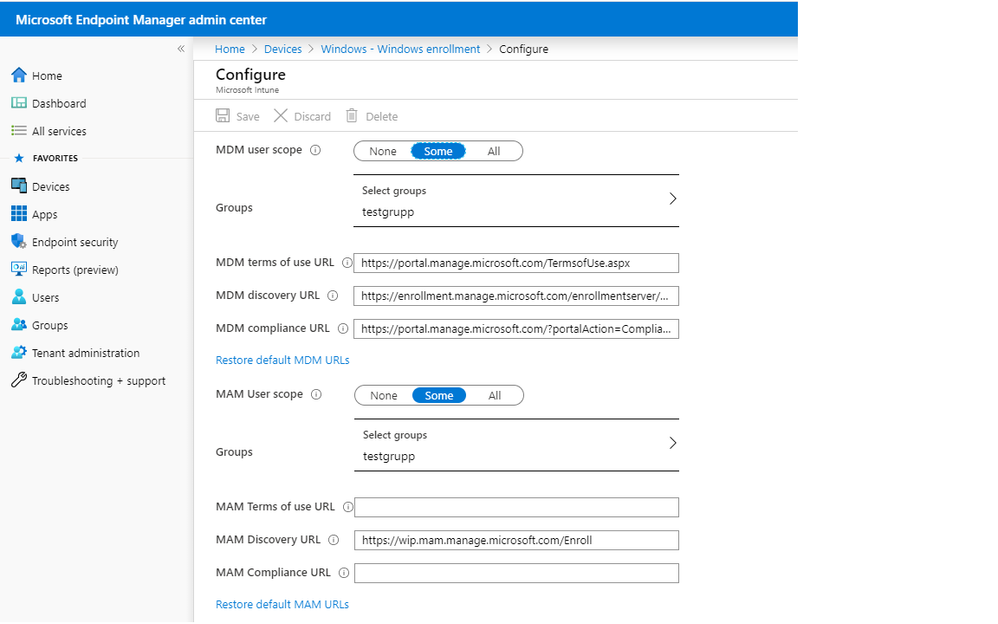
Task: Expand MAM Select groups chevron
Action: coord(672,443)
